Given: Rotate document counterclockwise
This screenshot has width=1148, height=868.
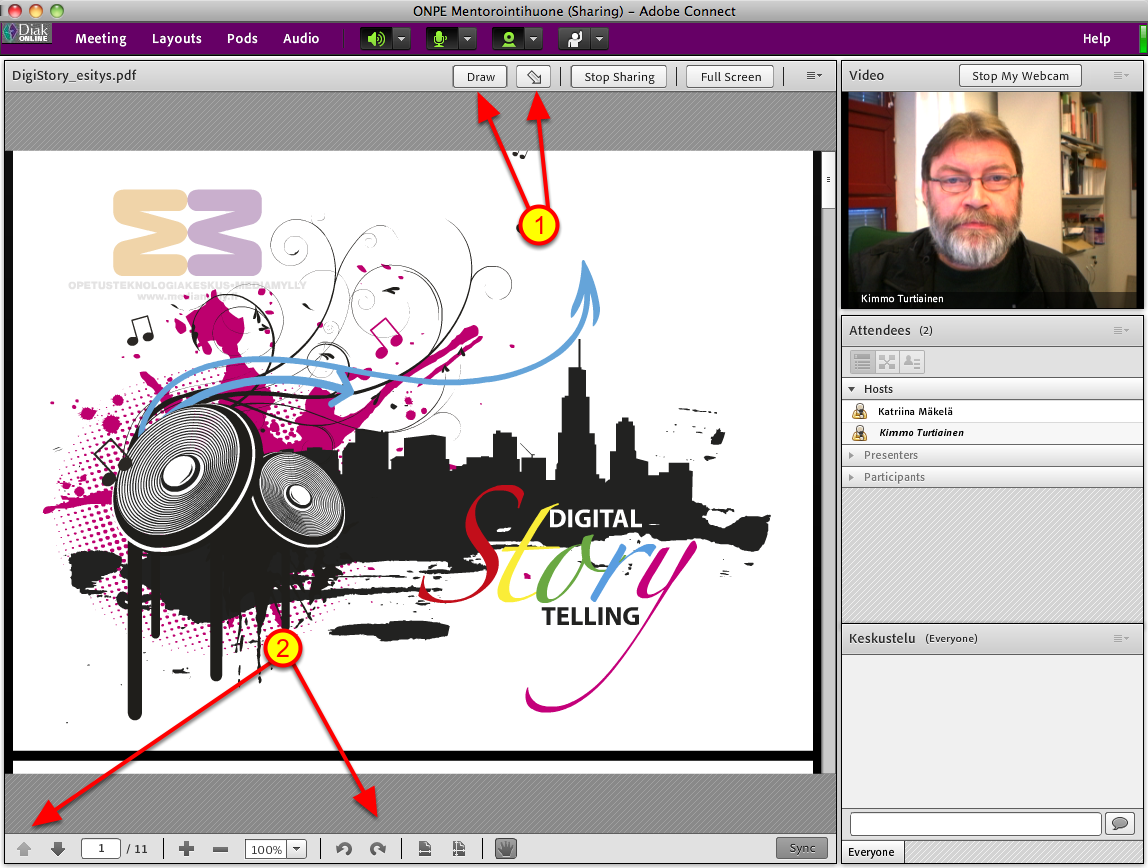Looking at the screenshot, I should point(343,849).
